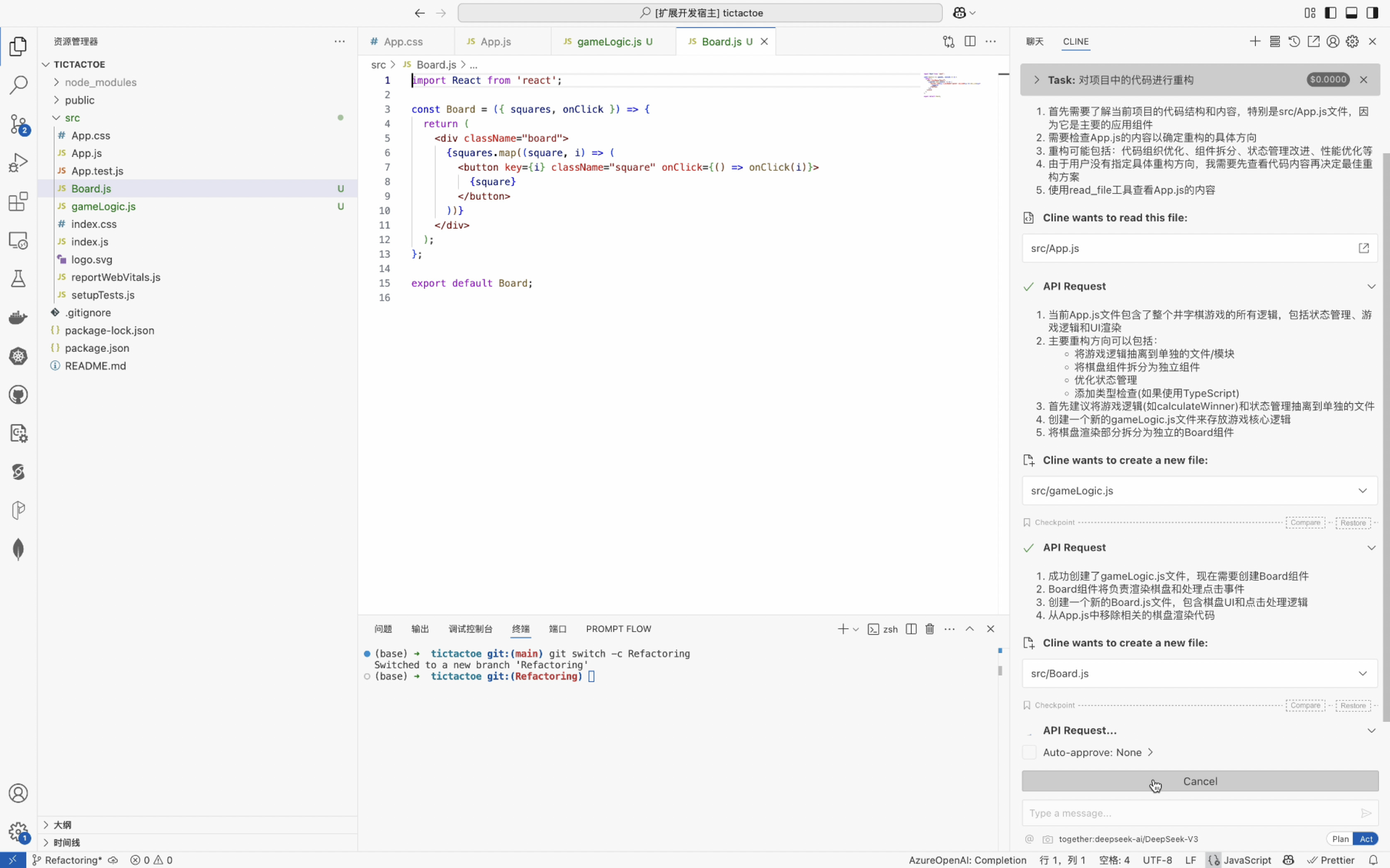Split the editor to the right
This screenshot has height=868, width=1390.
970,41
